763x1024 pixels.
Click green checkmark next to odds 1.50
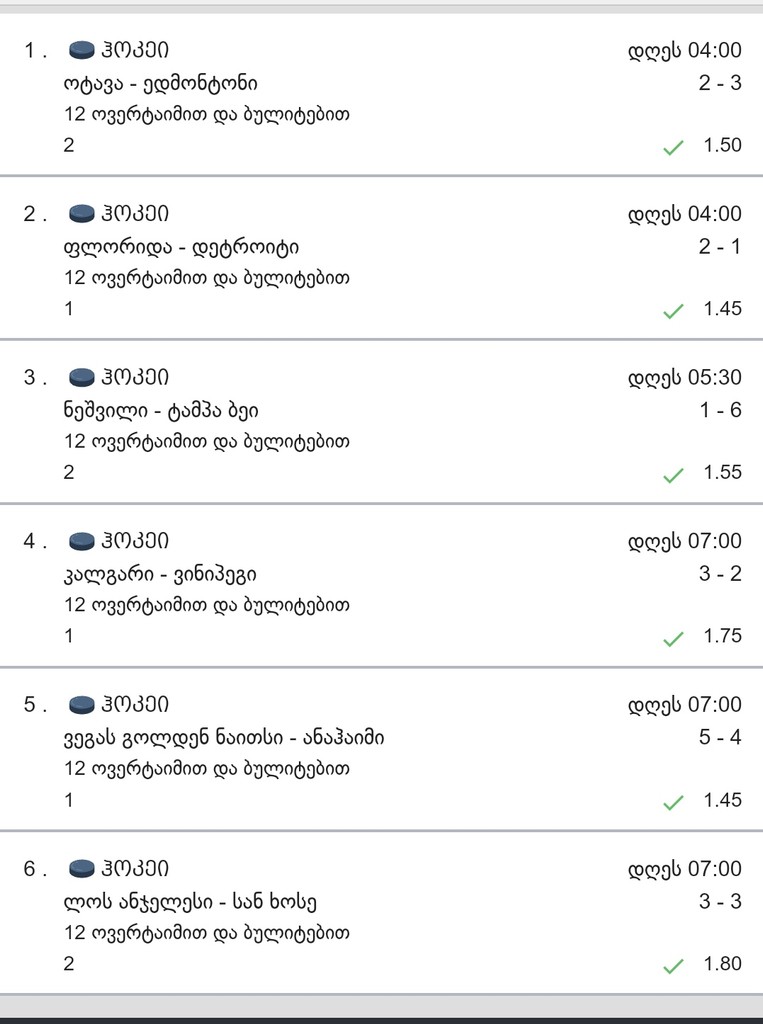pos(673,147)
